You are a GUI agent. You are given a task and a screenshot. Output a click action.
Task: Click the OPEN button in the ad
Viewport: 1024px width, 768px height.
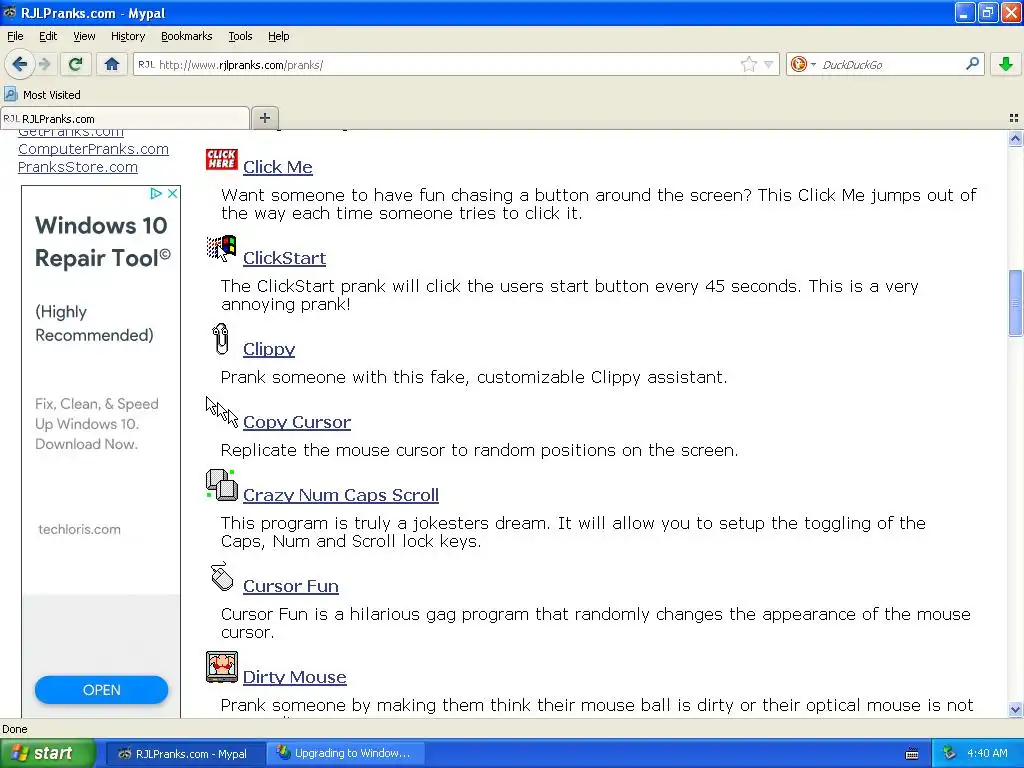(x=101, y=690)
